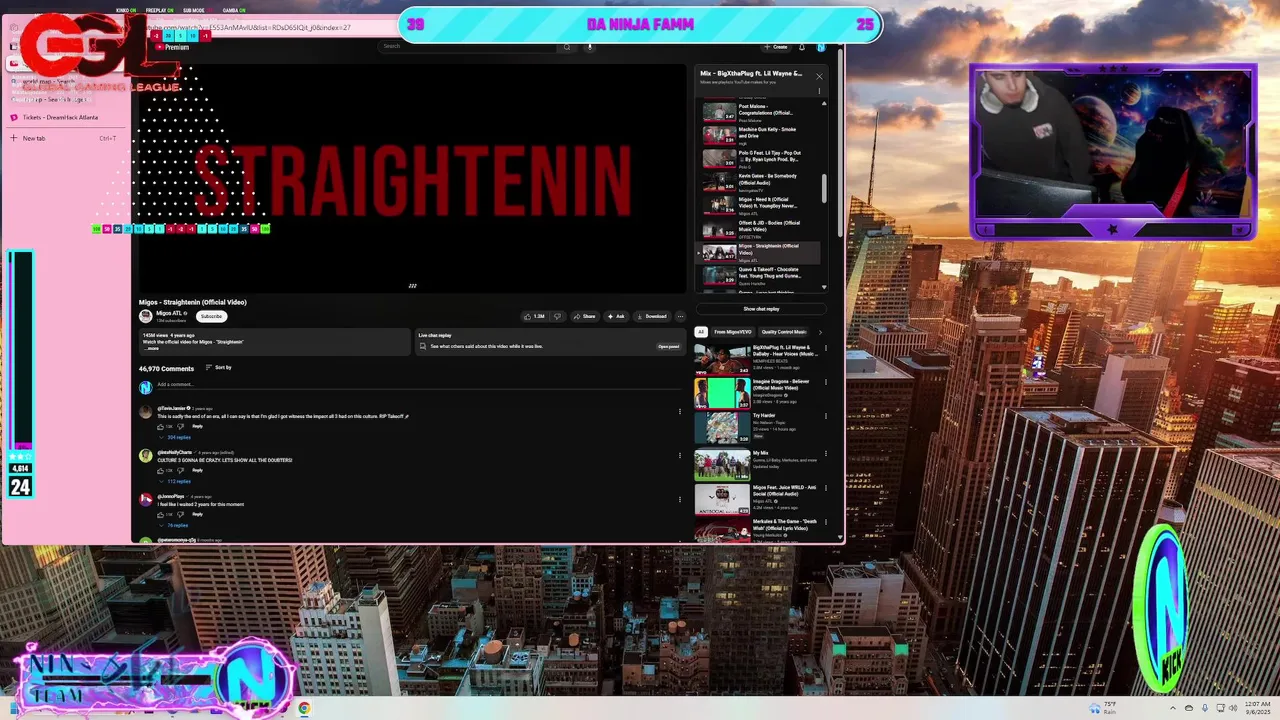Open Sort by comments dropdown

click(218, 368)
